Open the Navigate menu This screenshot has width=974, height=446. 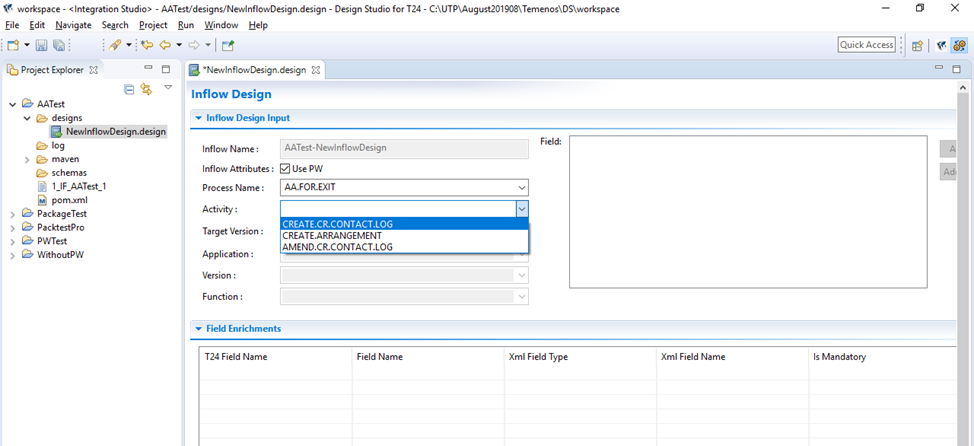(x=73, y=25)
